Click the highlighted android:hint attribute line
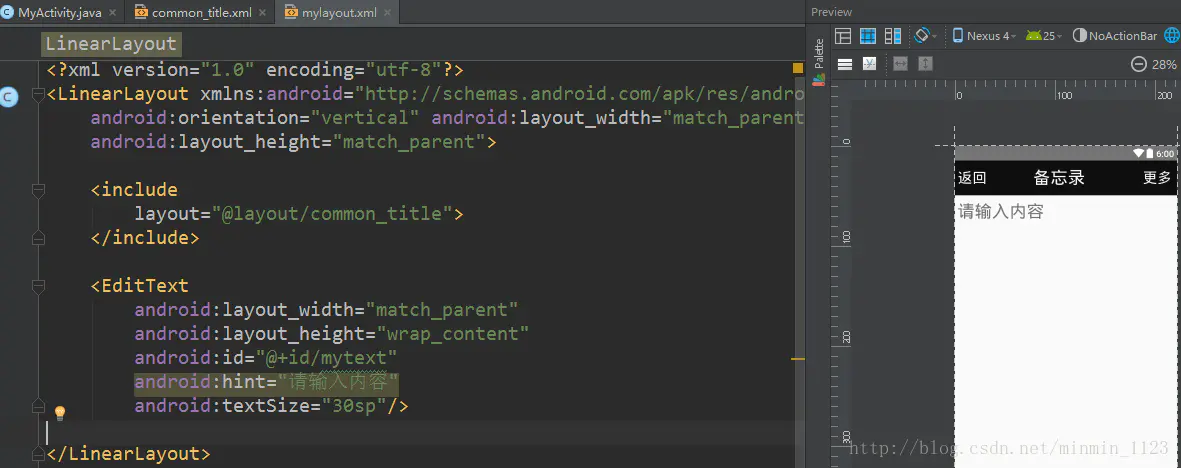 [266, 383]
